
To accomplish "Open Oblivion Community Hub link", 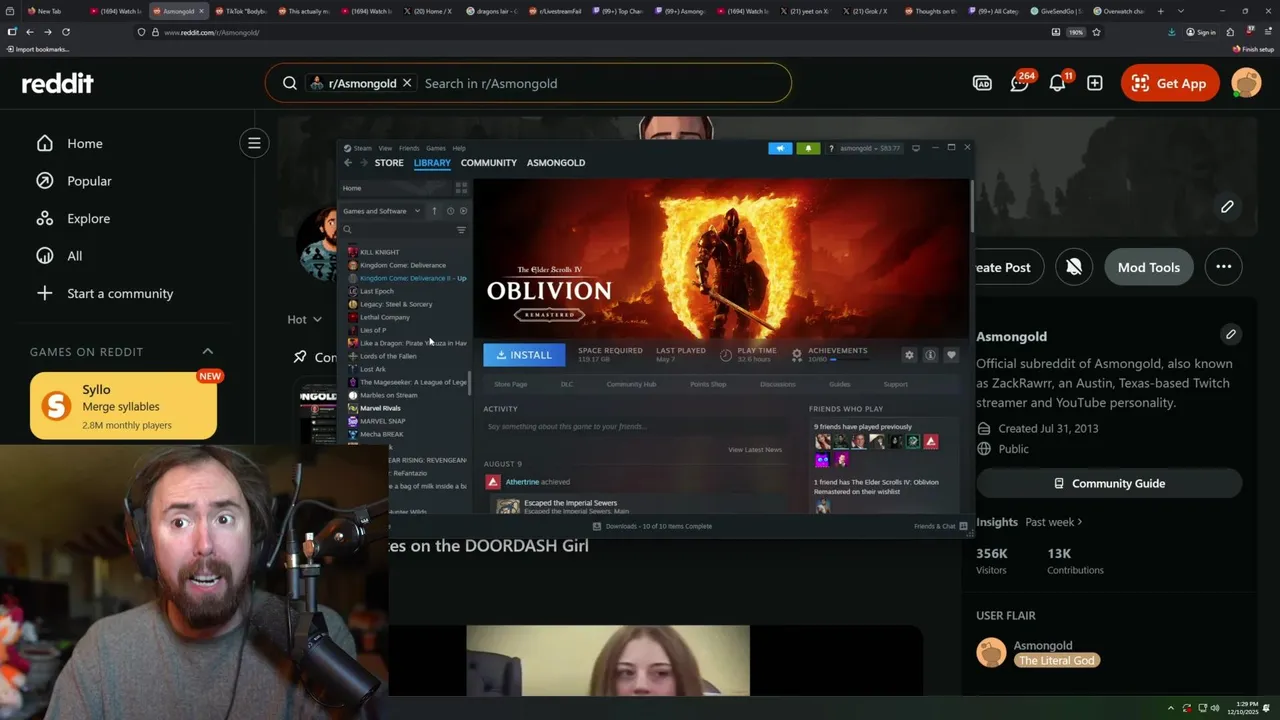I will [631, 384].
